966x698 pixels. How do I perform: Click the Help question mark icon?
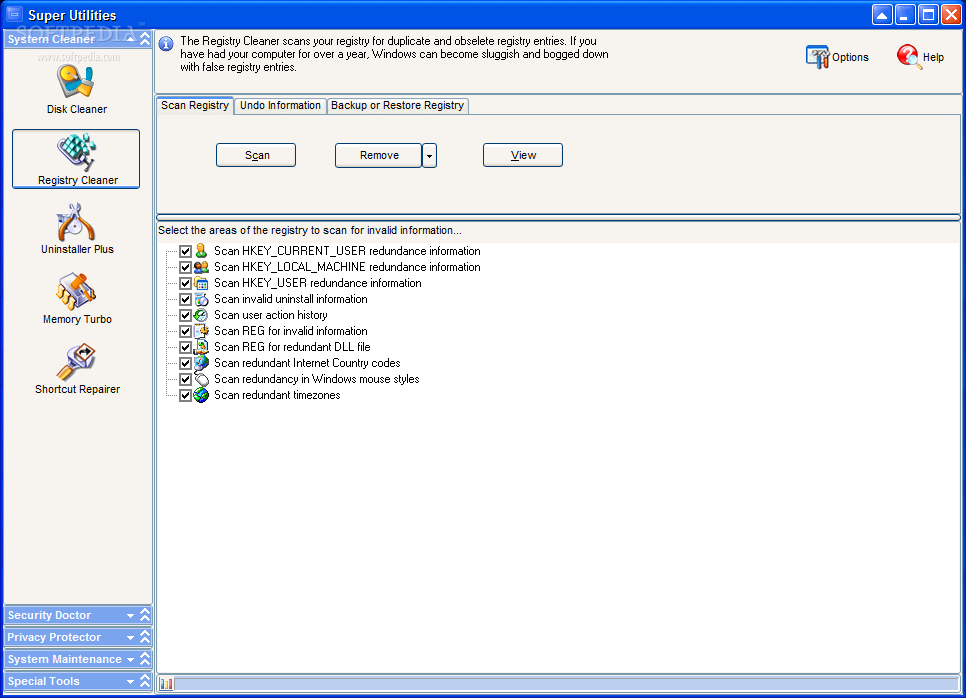[909, 57]
